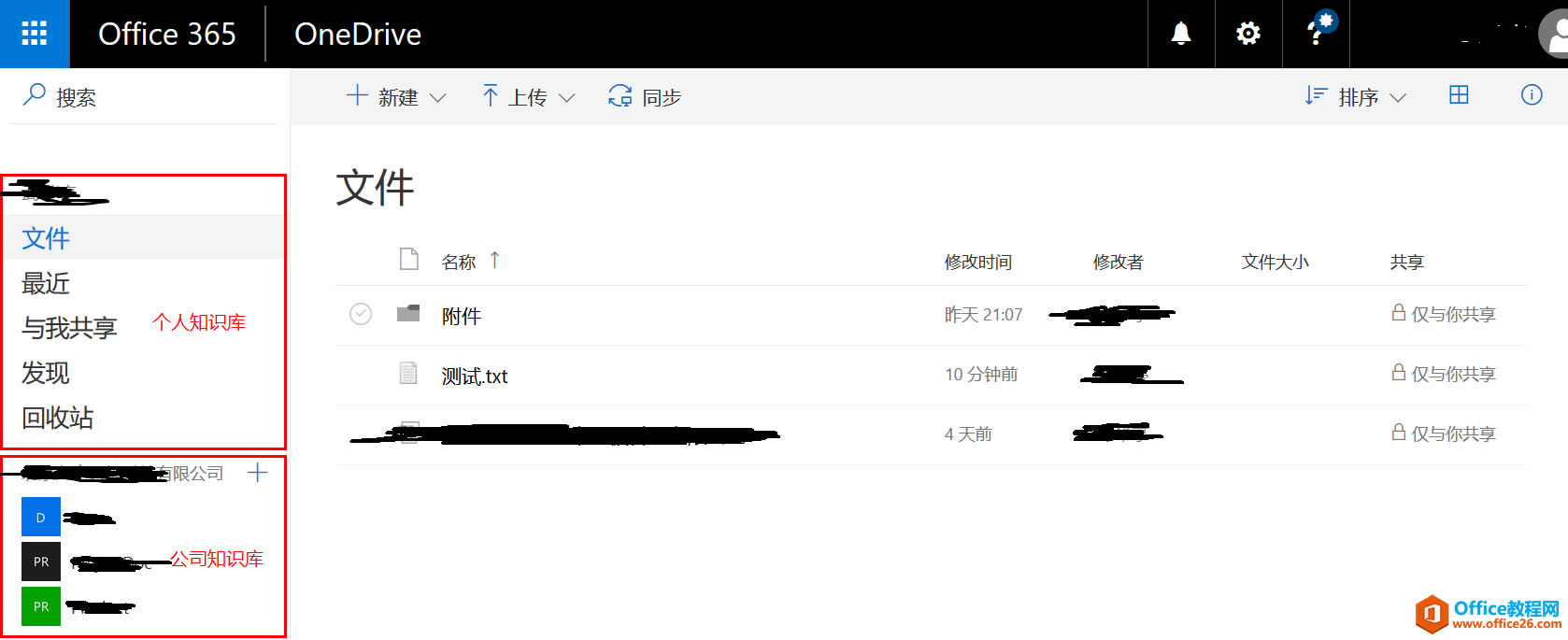Screen dimensions: 1568x640
Task: Click the help question mark icon
Action: click(1317, 34)
